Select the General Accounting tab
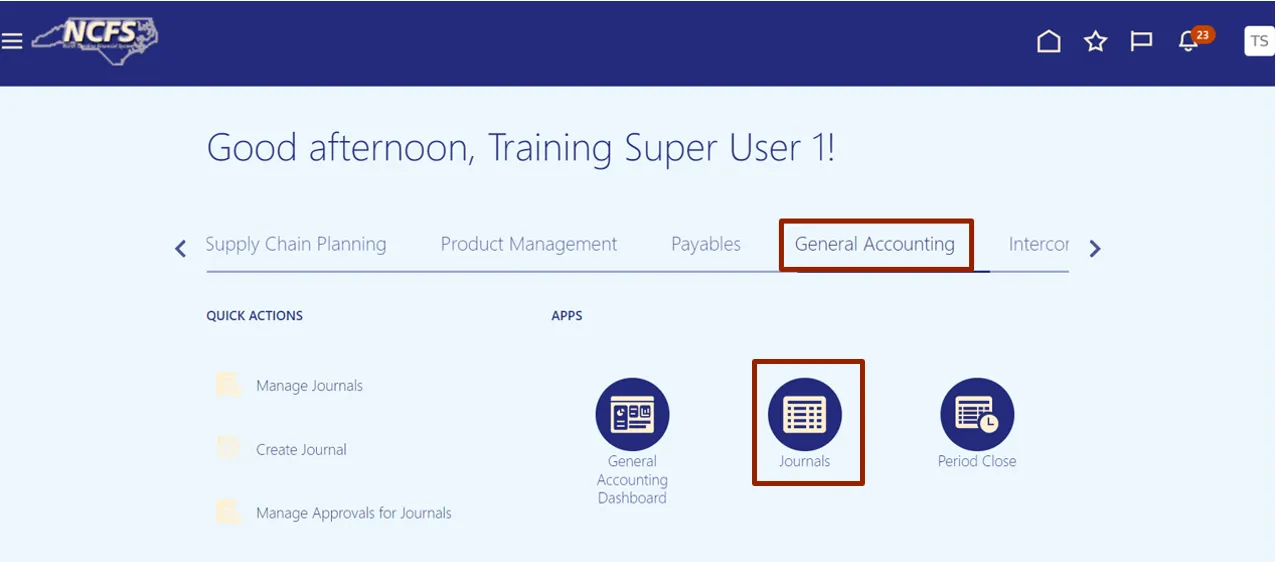The image size is (1276, 562). 875,244
